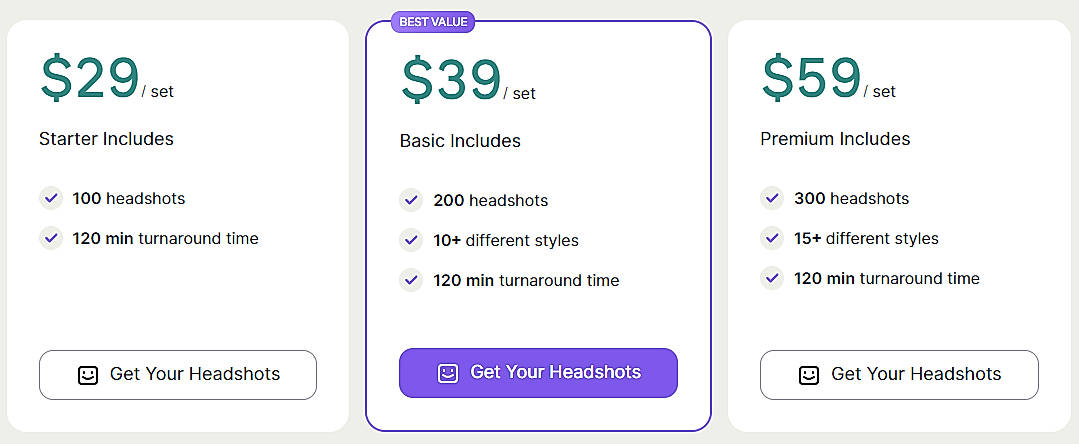Screen dimensions: 1079x444
Task: Click the checkmark beside 100 headshots
Action: [51, 198]
